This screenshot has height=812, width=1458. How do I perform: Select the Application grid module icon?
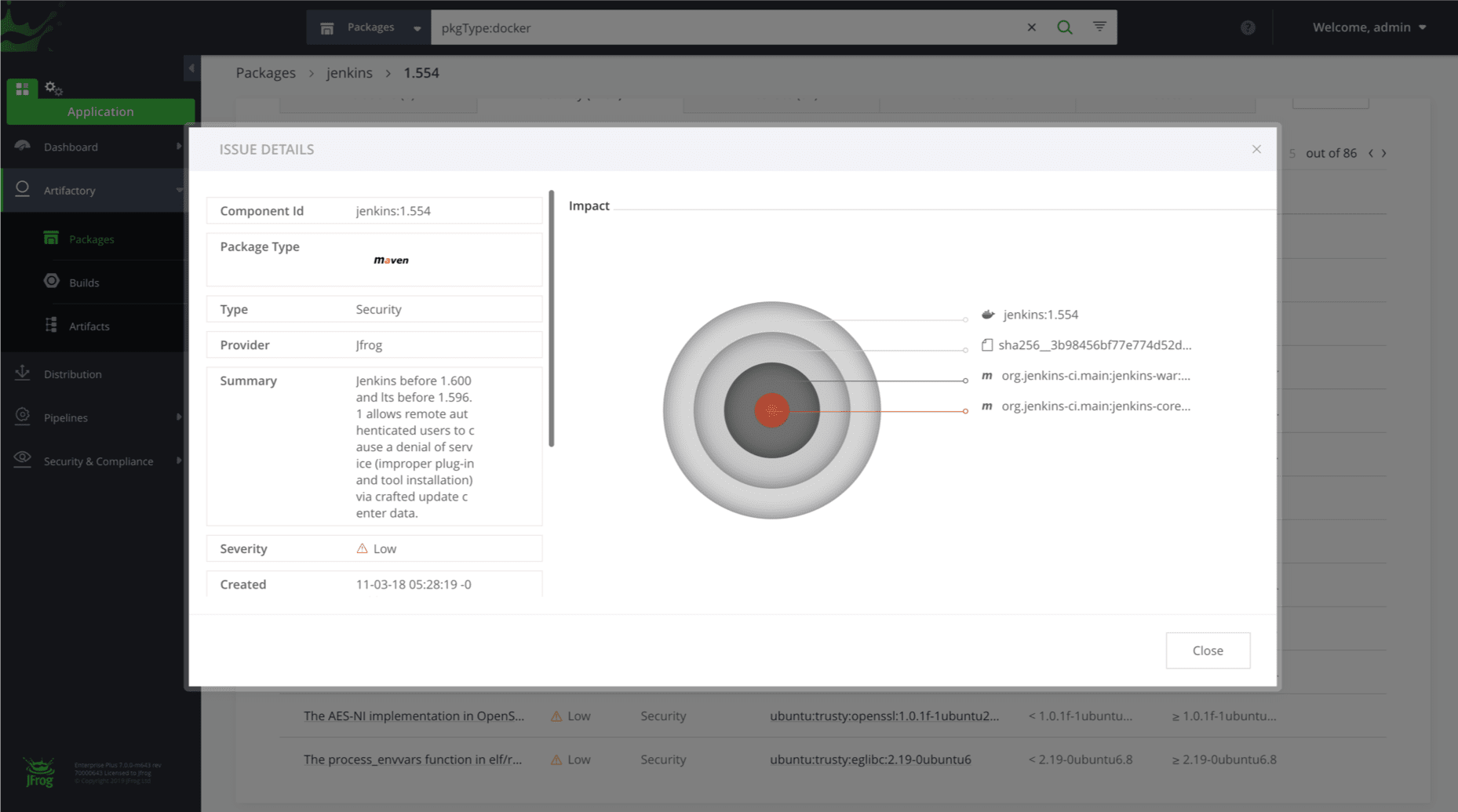(x=22, y=89)
